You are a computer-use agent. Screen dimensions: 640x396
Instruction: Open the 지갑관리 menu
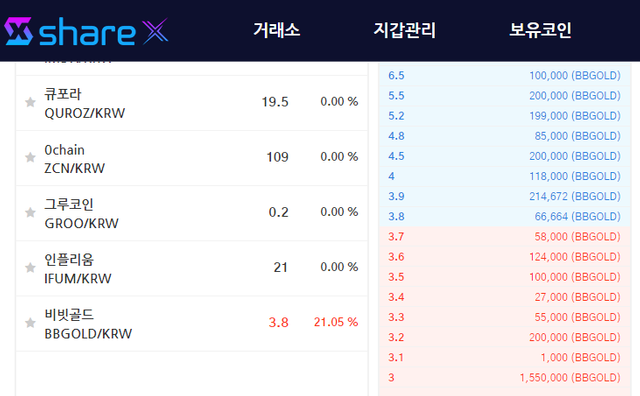[404, 30]
